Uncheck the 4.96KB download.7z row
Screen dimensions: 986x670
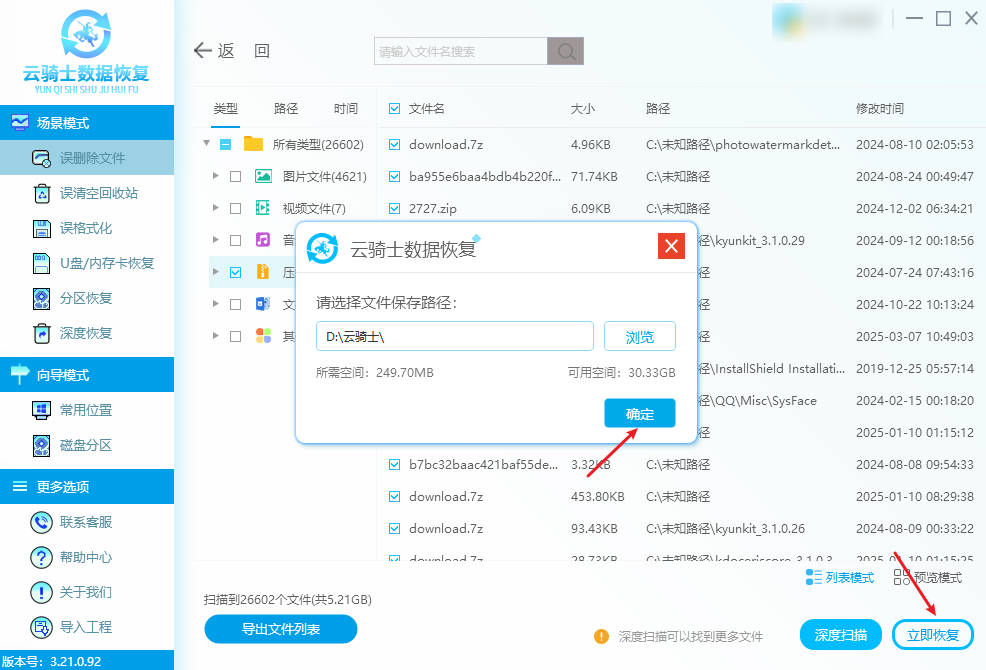(x=394, y=145)
